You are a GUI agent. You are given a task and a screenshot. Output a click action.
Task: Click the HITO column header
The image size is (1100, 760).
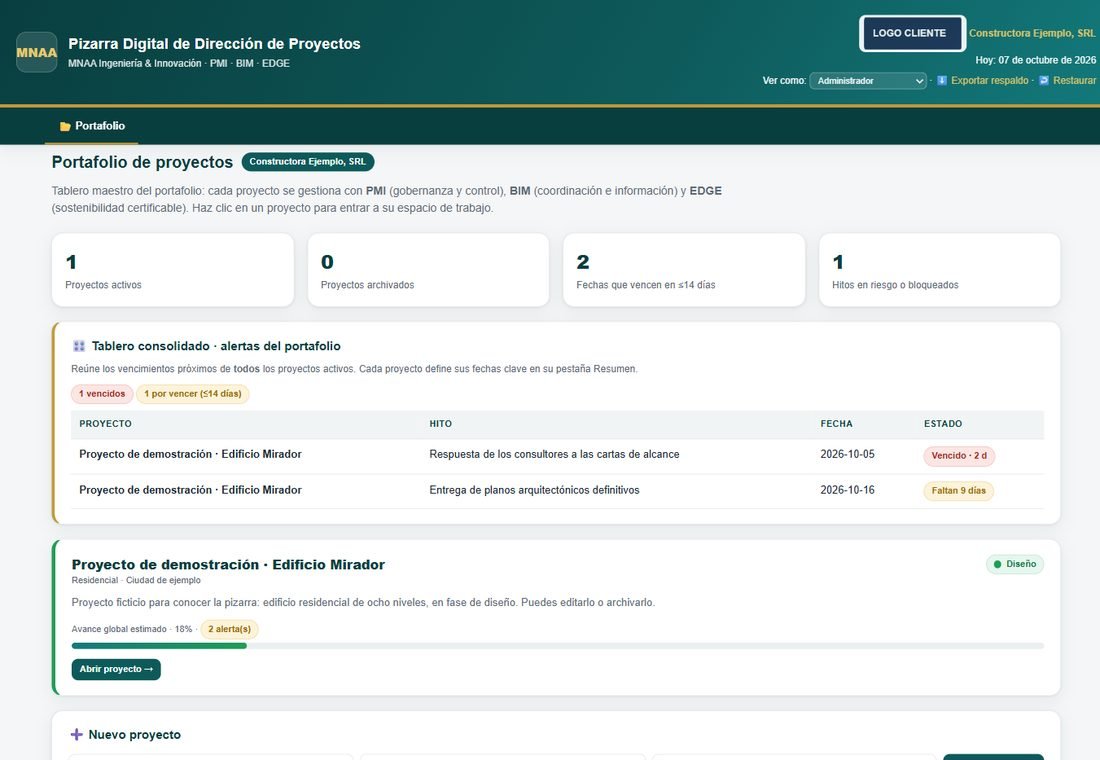click(x=441, y=424)
